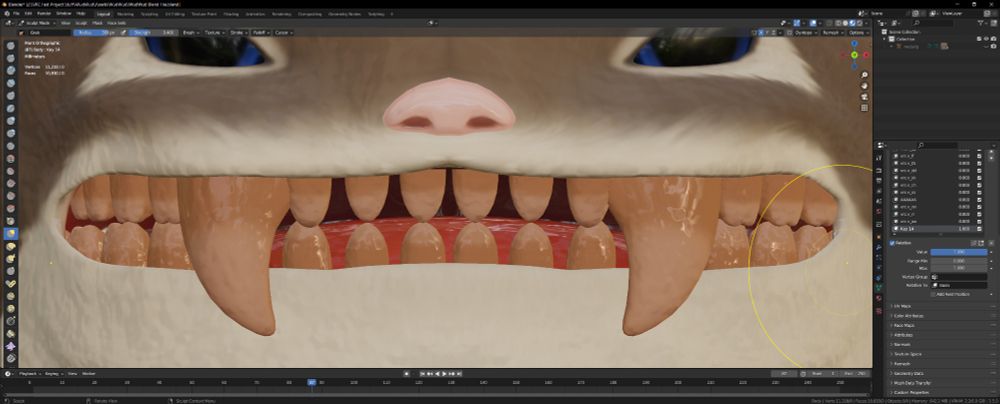Open the Falloff settings dropdown

tap(260, 32)
